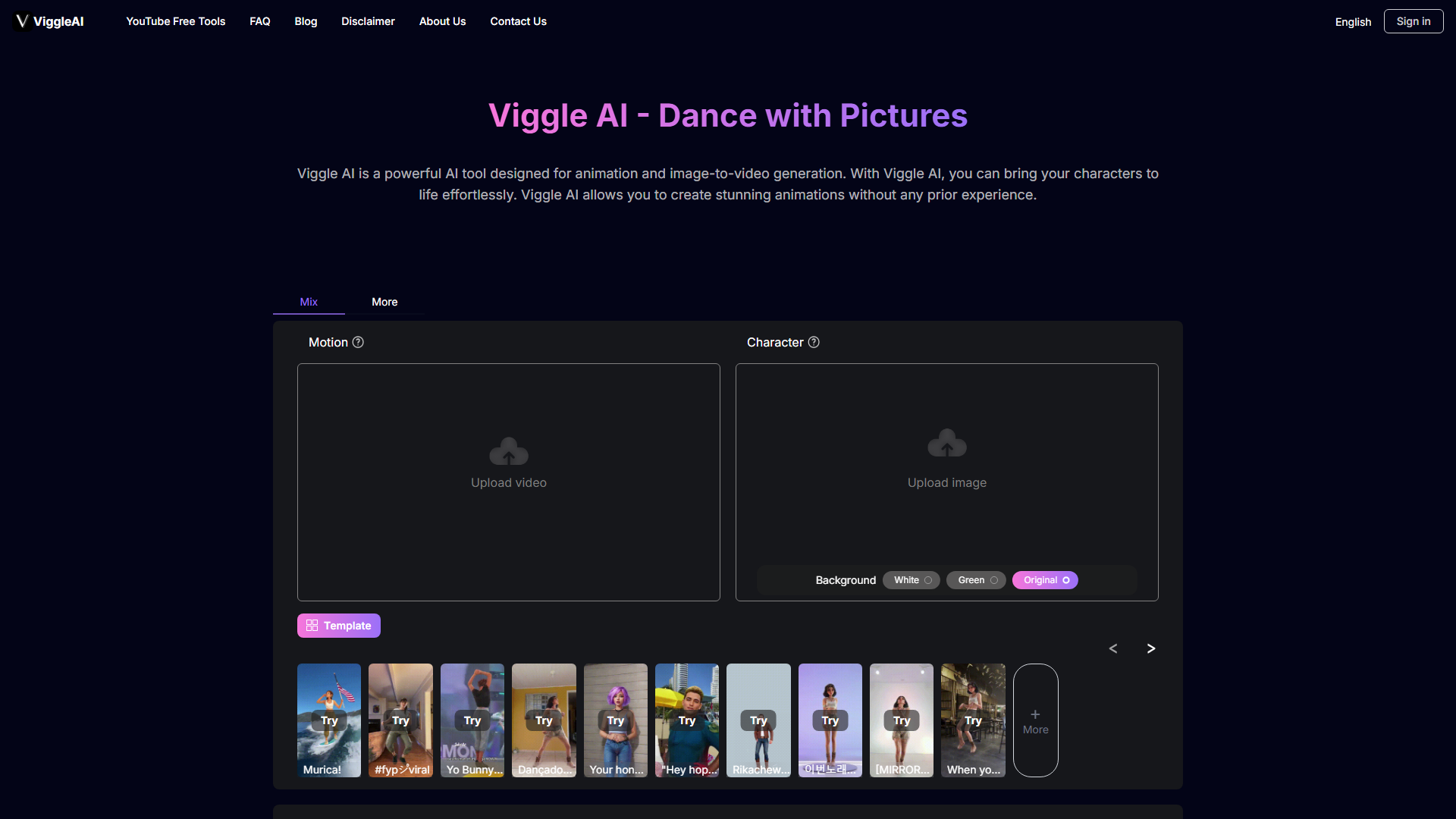
Task: Try the Murica! surfing template
Action: click(329, 720)
